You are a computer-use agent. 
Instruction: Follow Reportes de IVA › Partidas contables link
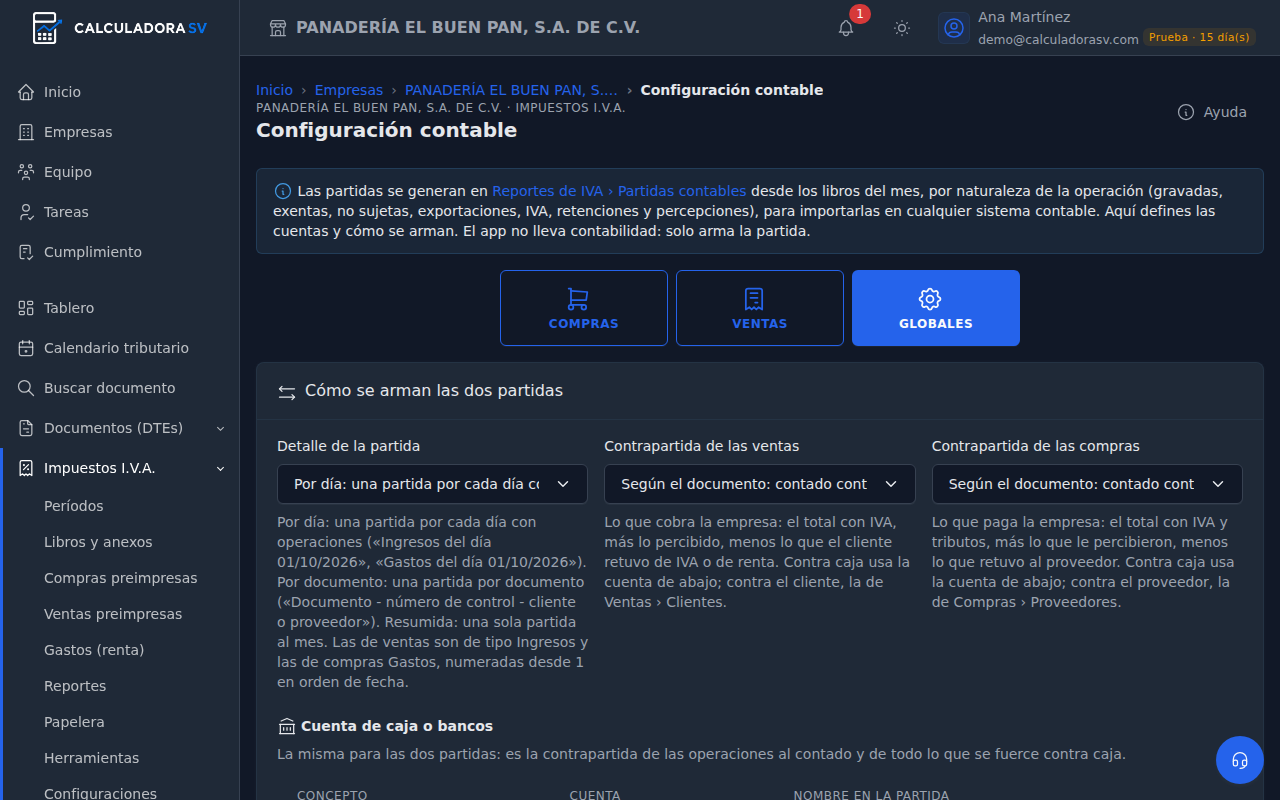tap(619, 191)
